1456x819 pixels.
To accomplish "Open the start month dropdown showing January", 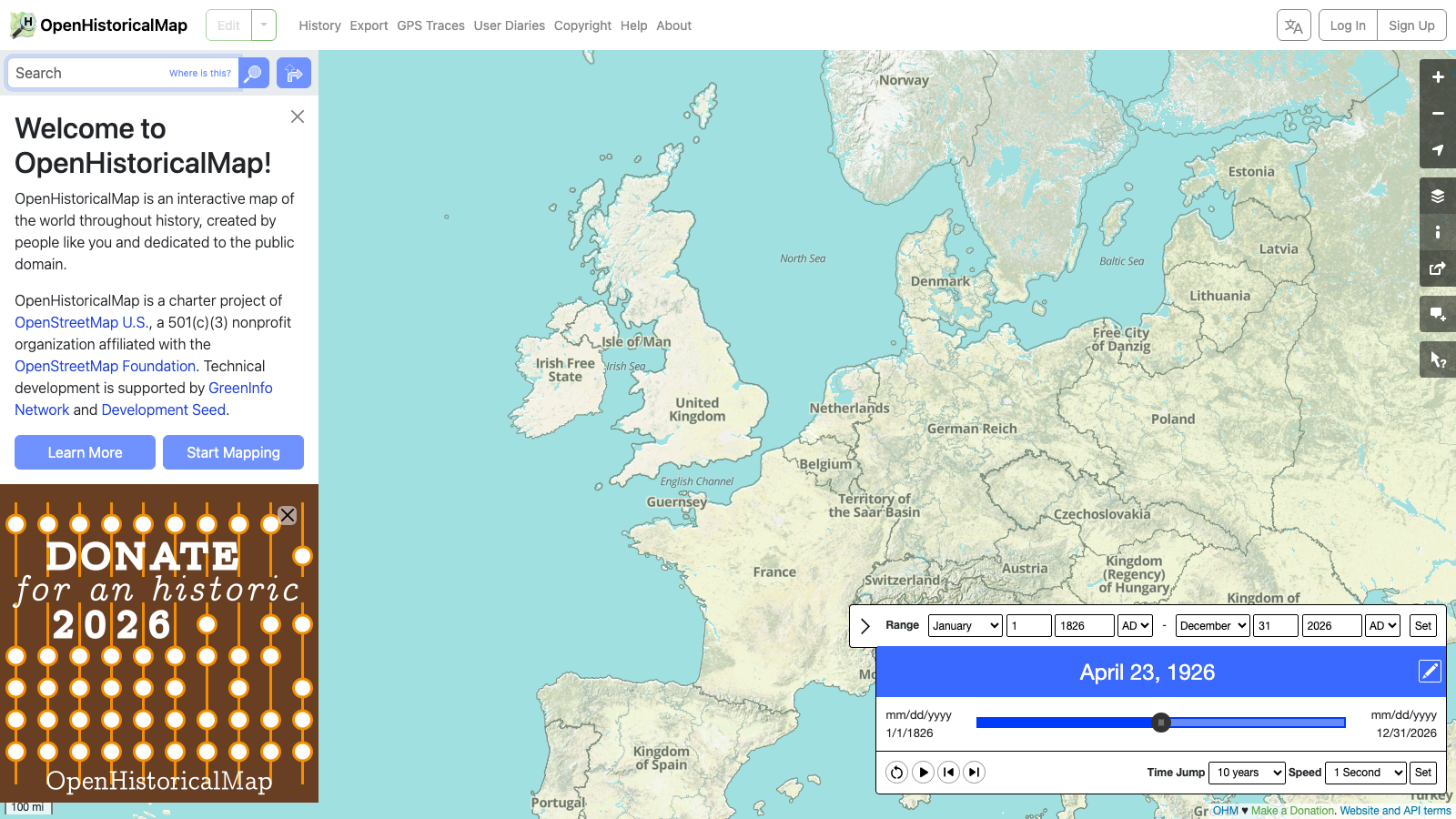I will (965, 625).
